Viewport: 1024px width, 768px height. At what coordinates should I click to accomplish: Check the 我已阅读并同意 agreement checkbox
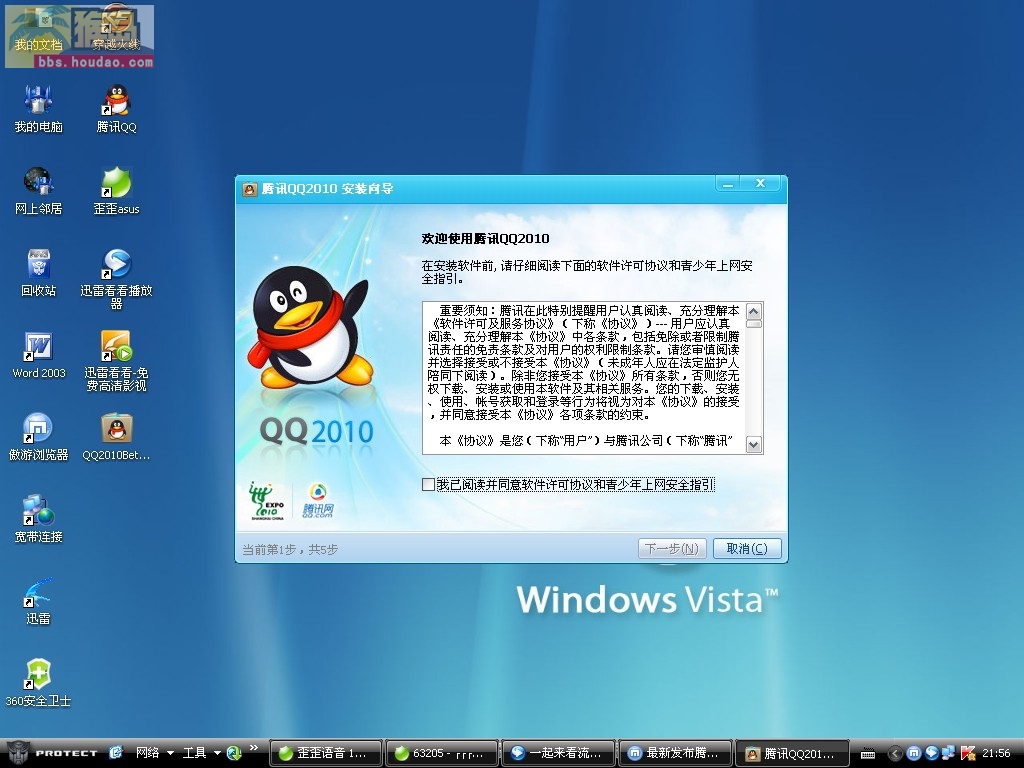tap(428, 485)
